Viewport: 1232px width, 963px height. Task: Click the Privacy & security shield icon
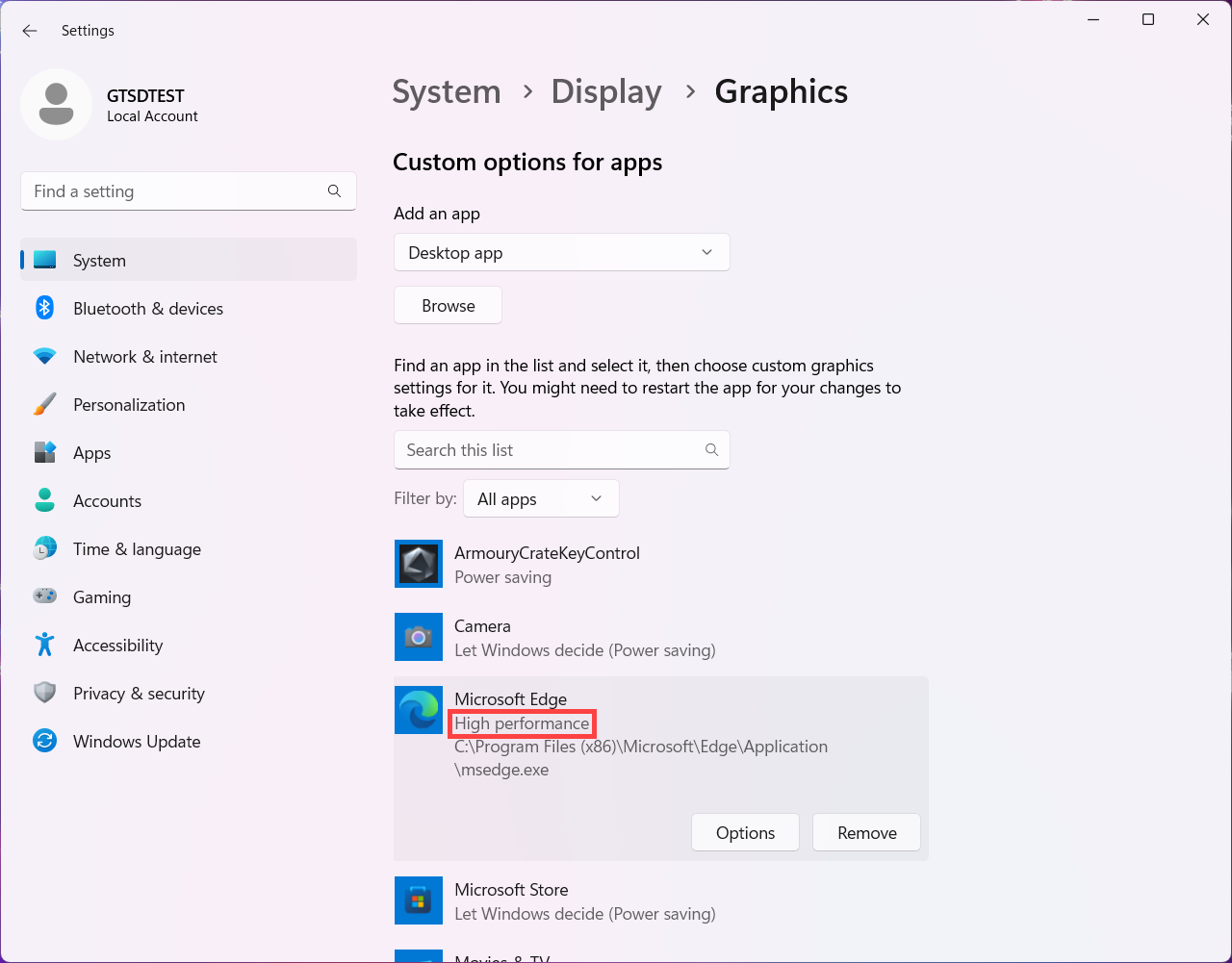pyautogui.click(x=44, y=693)
